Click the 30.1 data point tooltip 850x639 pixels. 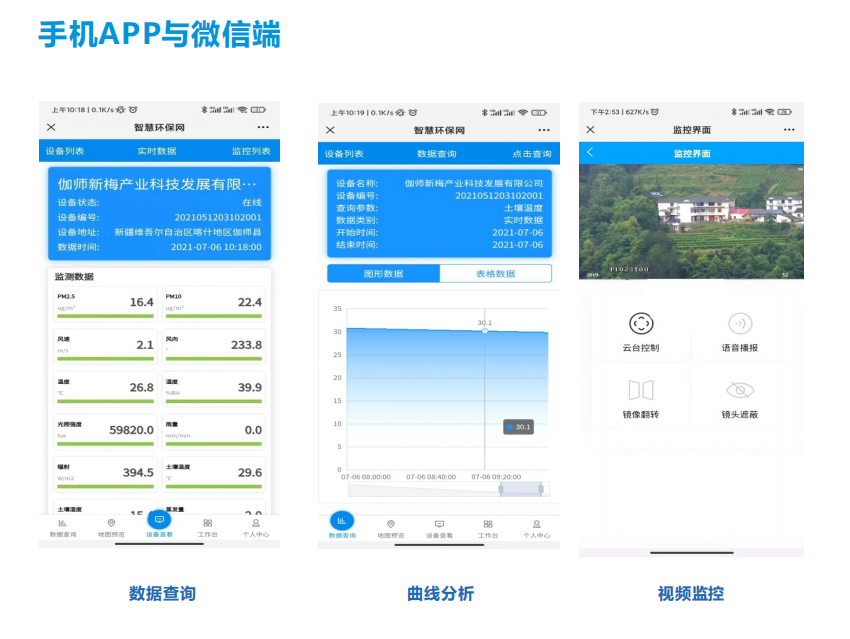tap(518, 425)
